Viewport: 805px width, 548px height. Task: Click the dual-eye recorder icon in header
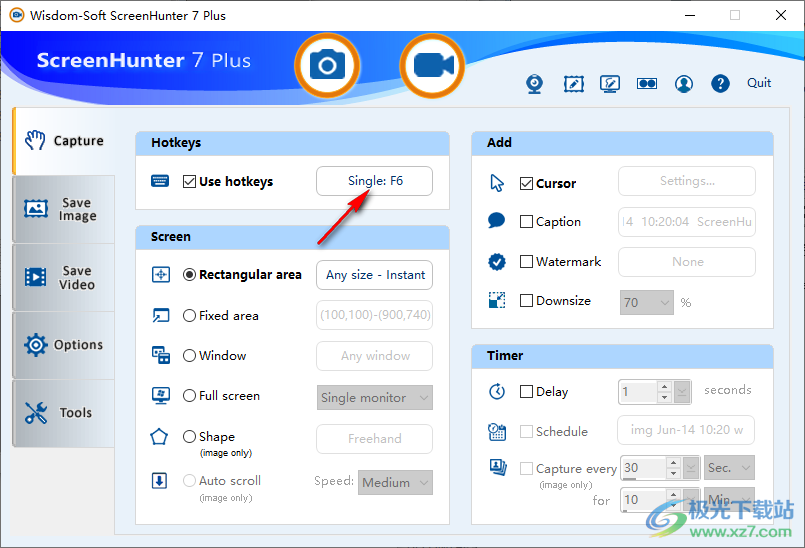647,84
